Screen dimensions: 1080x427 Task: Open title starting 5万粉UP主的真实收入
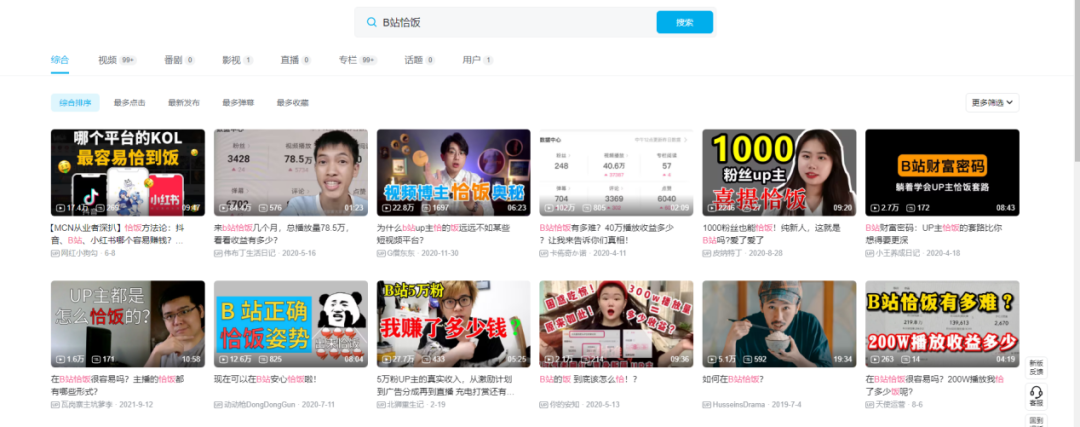click(x=446, y=385)
